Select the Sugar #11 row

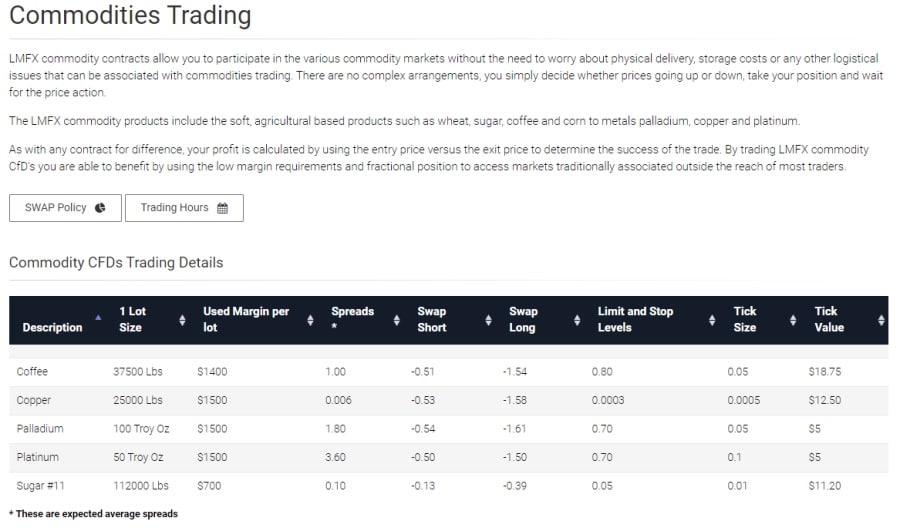coord(448,486)
